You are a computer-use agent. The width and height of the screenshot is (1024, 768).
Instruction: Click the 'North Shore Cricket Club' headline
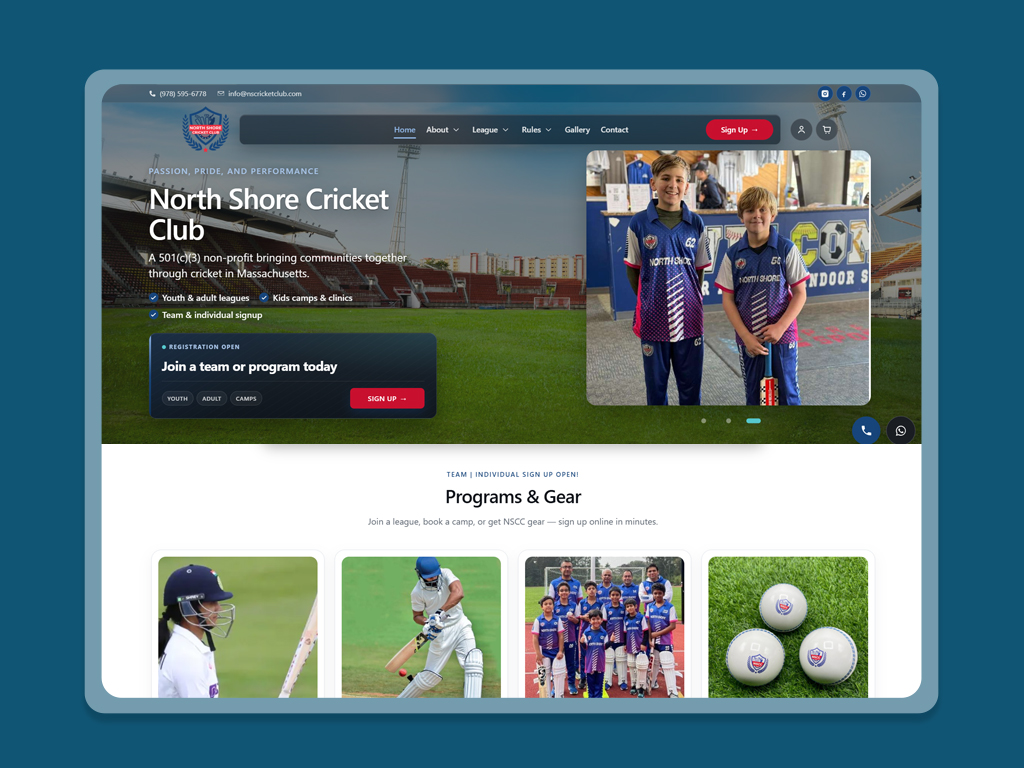(269, 214)
